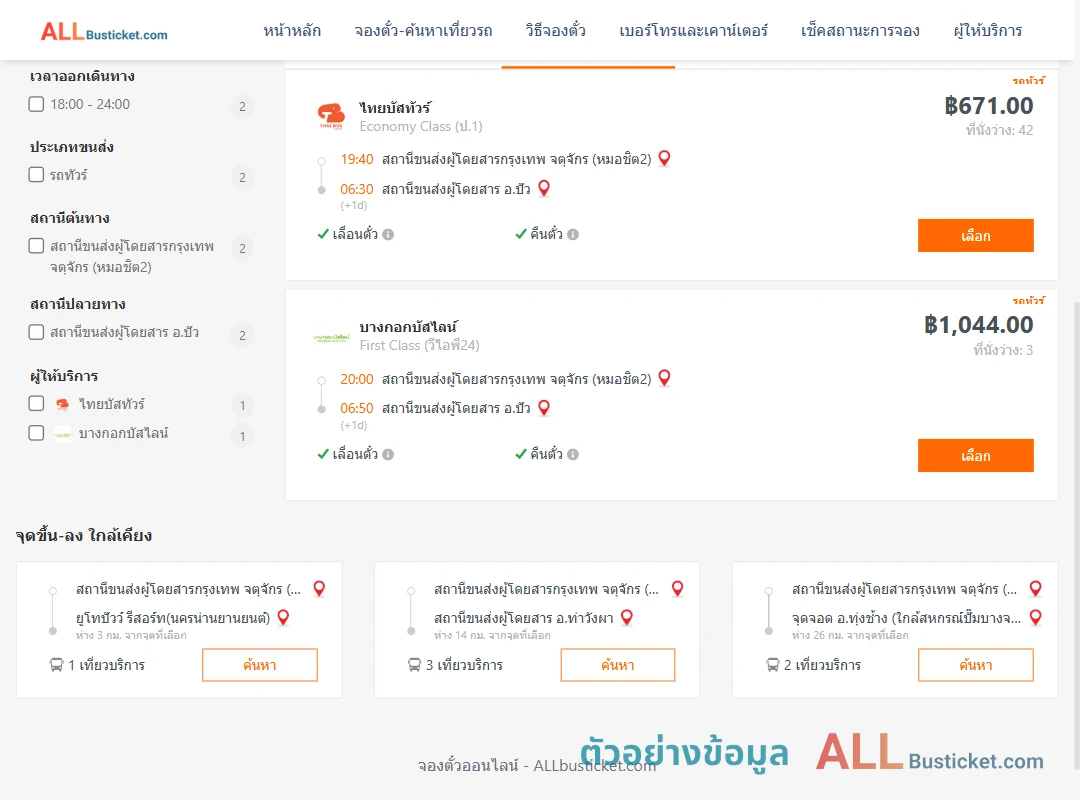Viewport: 1080px width, 800px height.
Task: Tick the 18:00 - 24:00 departure time checkbox
Action: point(37,104)
